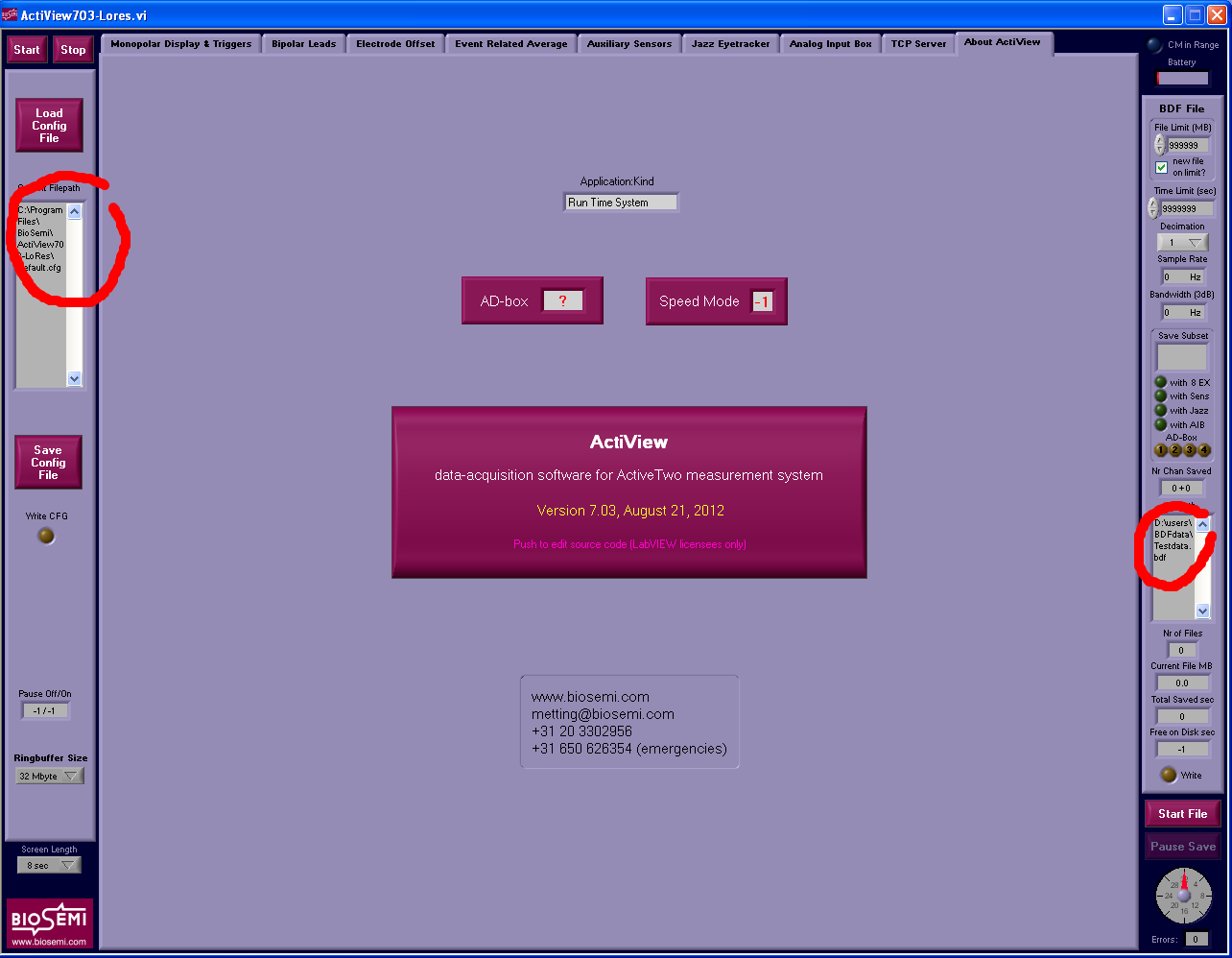The width and height of the screenshot is (1232, 958).
Task: Click the CM in Range indicator light
Action: click(1154, 45)
